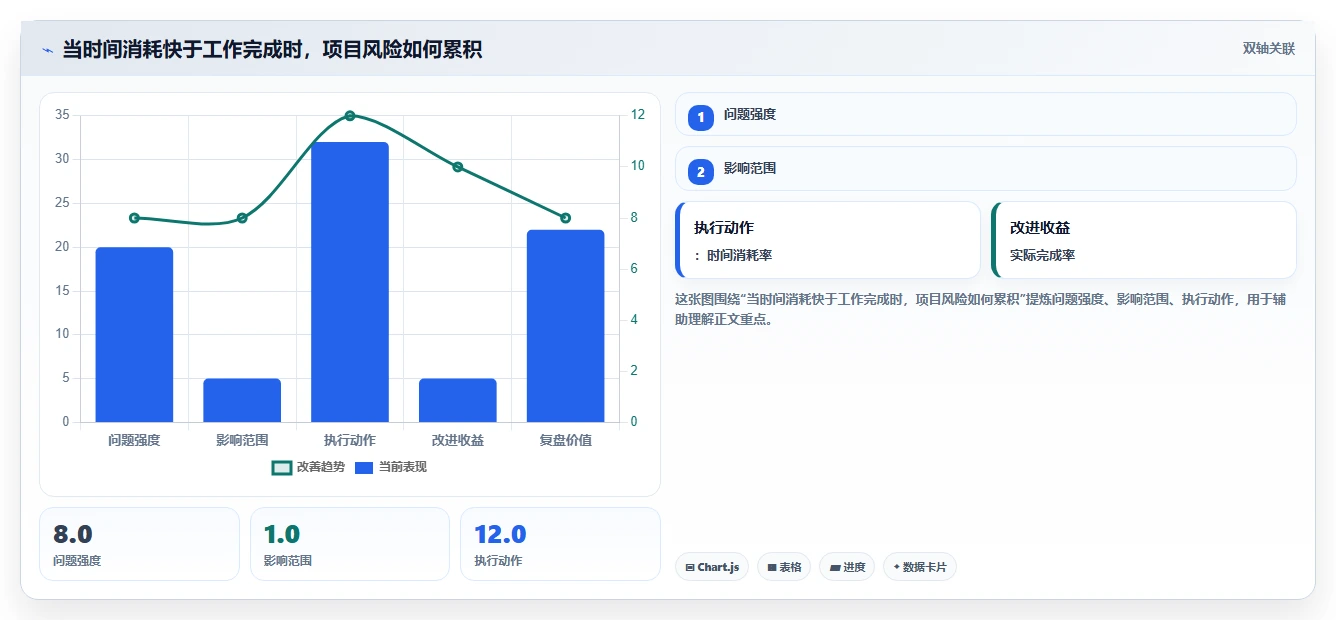Click the trend line point above 改进收益
The width and height of the screenshot is (1336, 620).
[x=457, y=167]
